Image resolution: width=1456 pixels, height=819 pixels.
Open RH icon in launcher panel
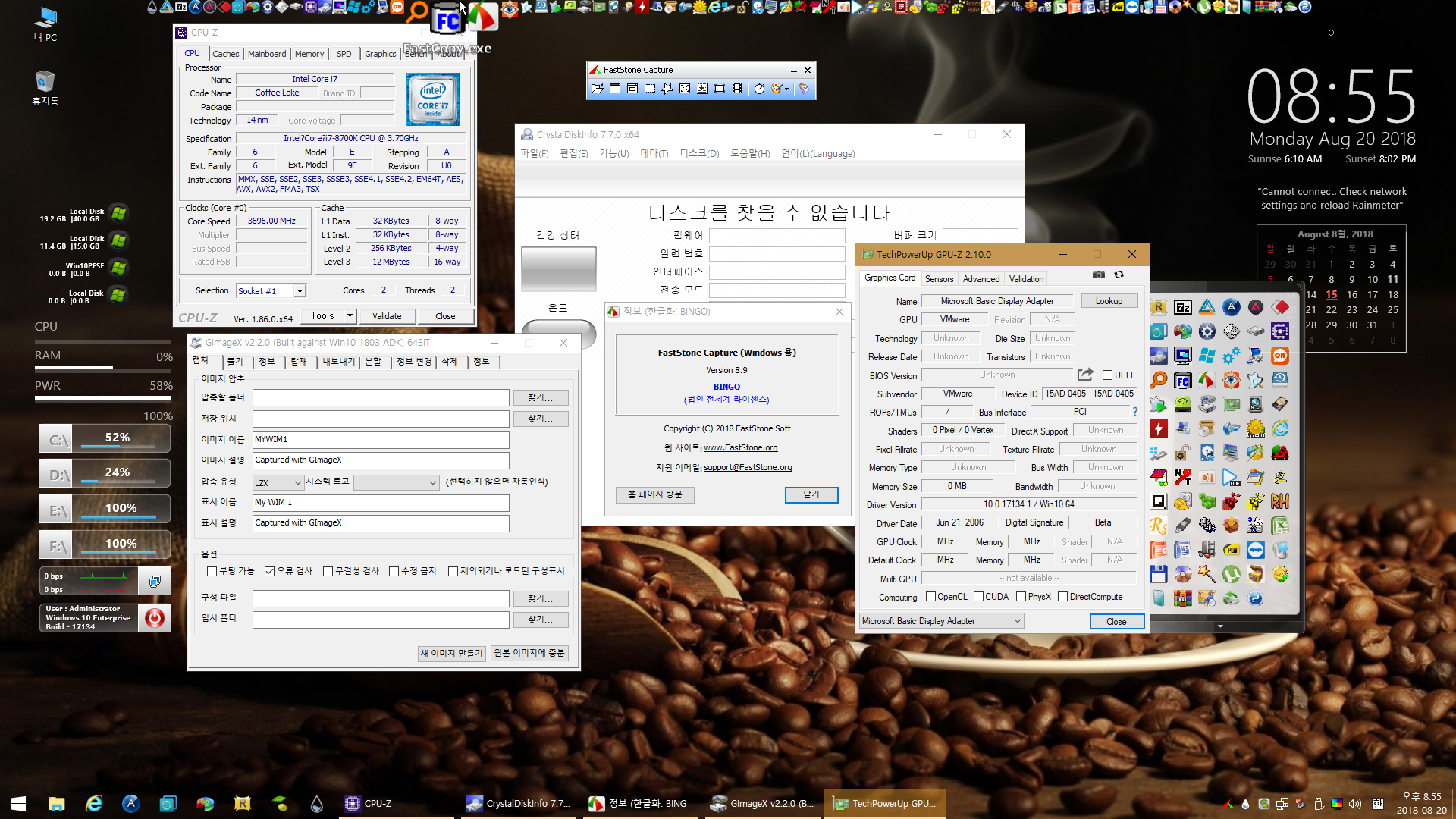[x=1280, y=501]
